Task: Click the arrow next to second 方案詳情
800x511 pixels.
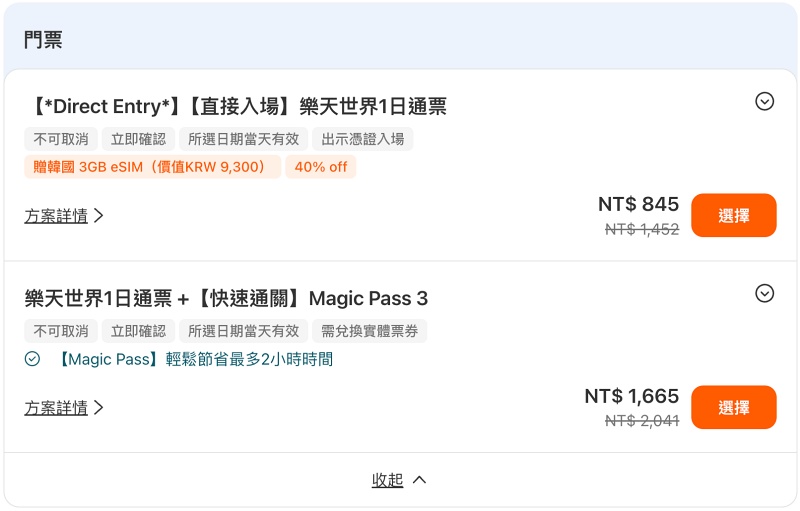Action: click(99, 408)
